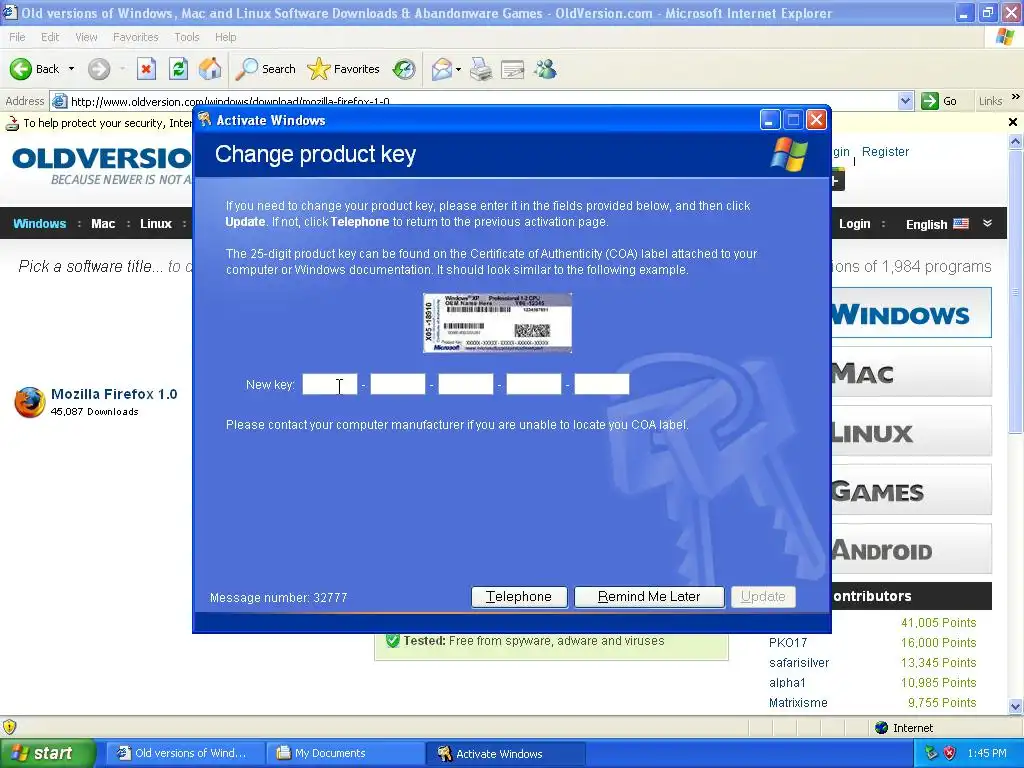Select Linux in site navigation bar
The image size is (1024, 768).
155,223
